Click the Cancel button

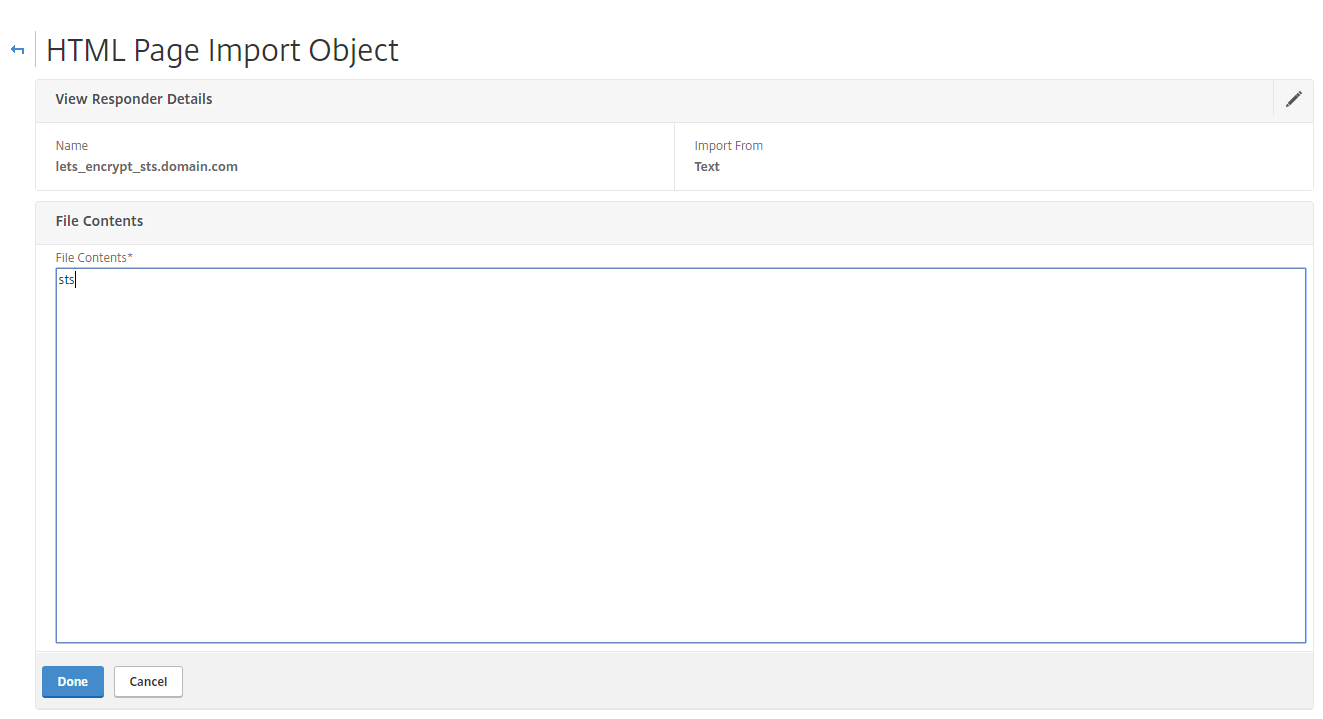[x=148, y=681]
